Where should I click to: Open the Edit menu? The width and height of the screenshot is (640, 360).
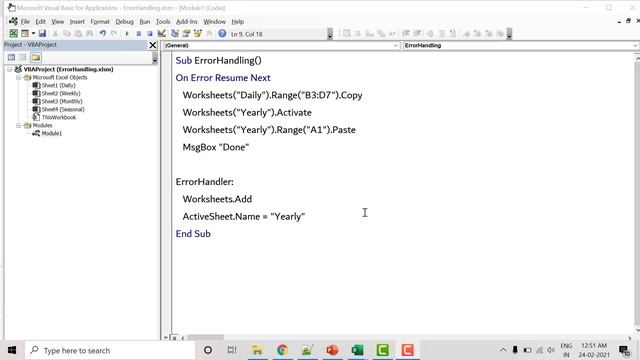tap(40, 22)
